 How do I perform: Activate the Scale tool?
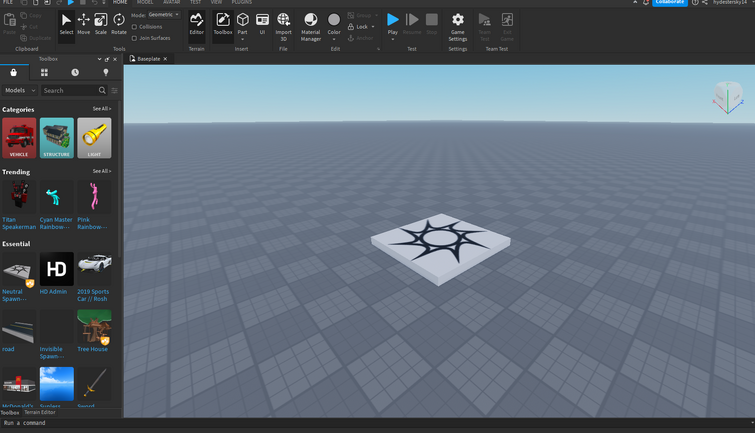pyautogui.click(x=101, y=24)
